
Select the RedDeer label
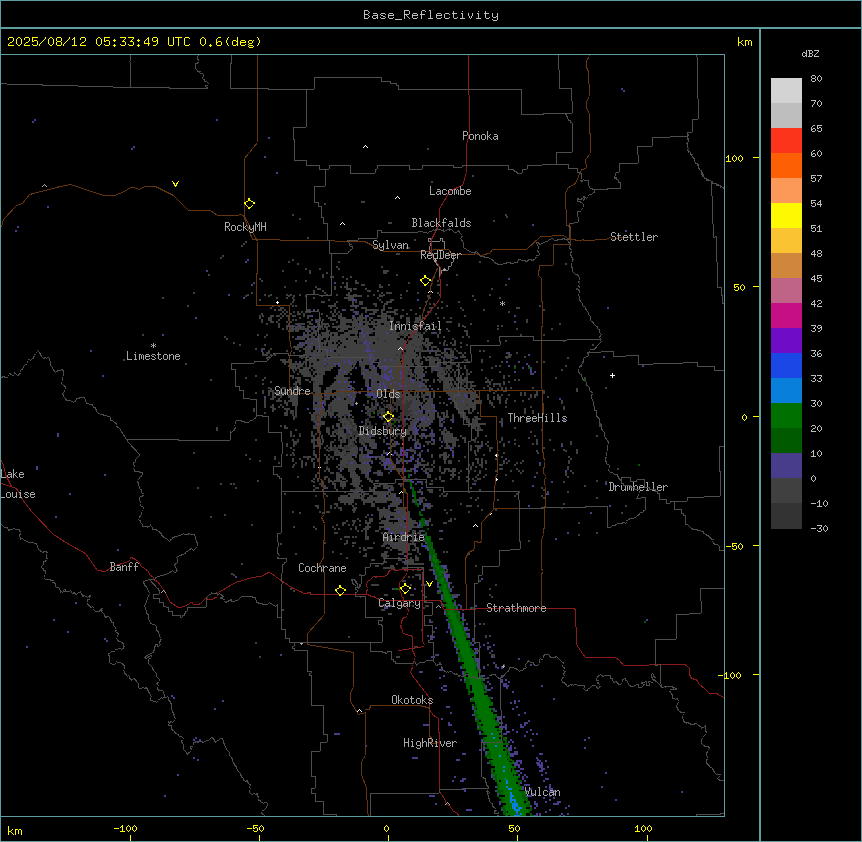(x=440, y=255)
